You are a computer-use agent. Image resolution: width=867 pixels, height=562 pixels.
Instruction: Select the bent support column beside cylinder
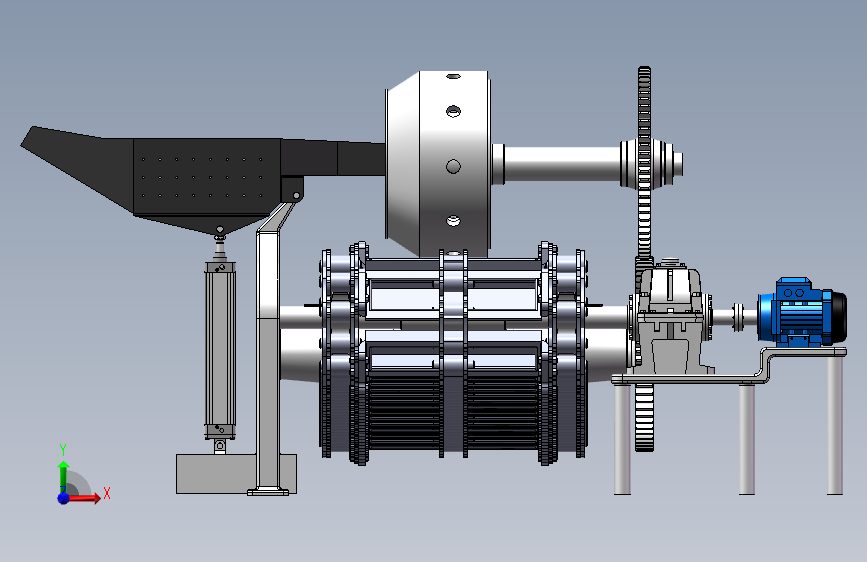[269, 354]
